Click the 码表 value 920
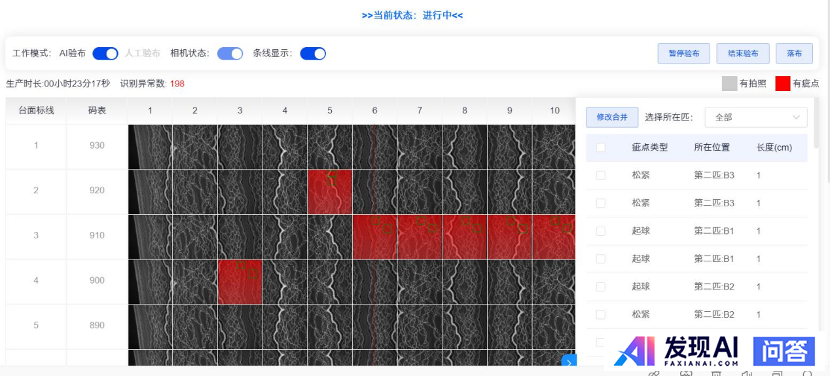Image resolution: width=830 pixels, height=376 pixels. [97, 191]
